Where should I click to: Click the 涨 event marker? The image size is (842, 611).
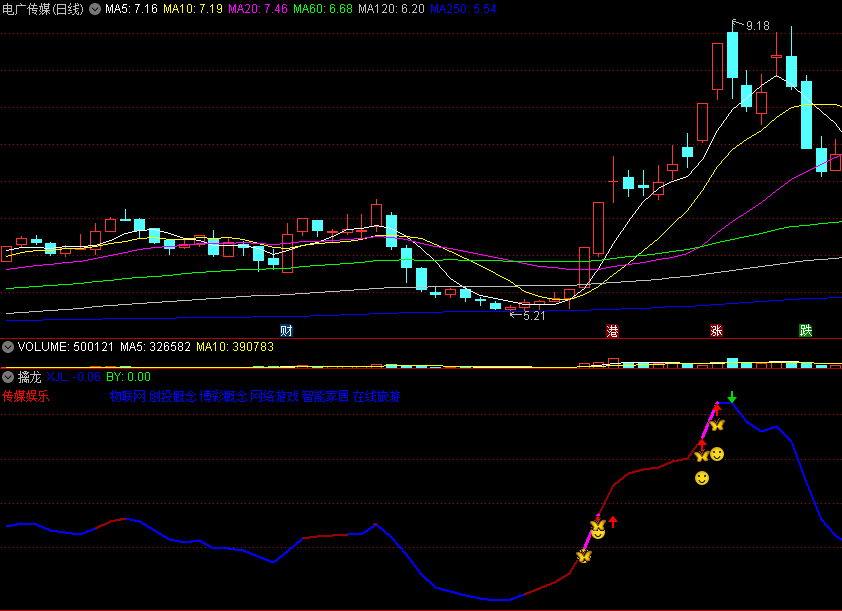pos(716,331)
